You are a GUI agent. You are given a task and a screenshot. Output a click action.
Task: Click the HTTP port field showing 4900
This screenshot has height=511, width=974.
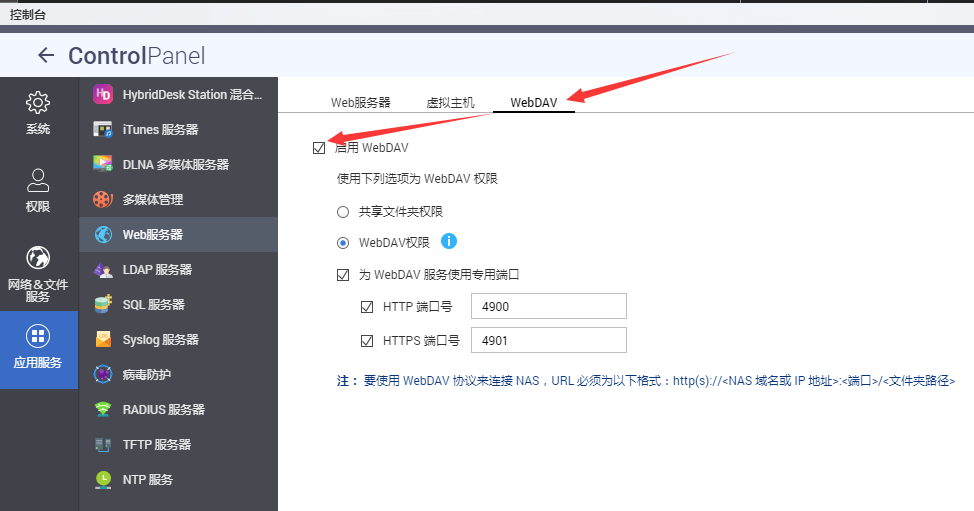coord(548,306)
